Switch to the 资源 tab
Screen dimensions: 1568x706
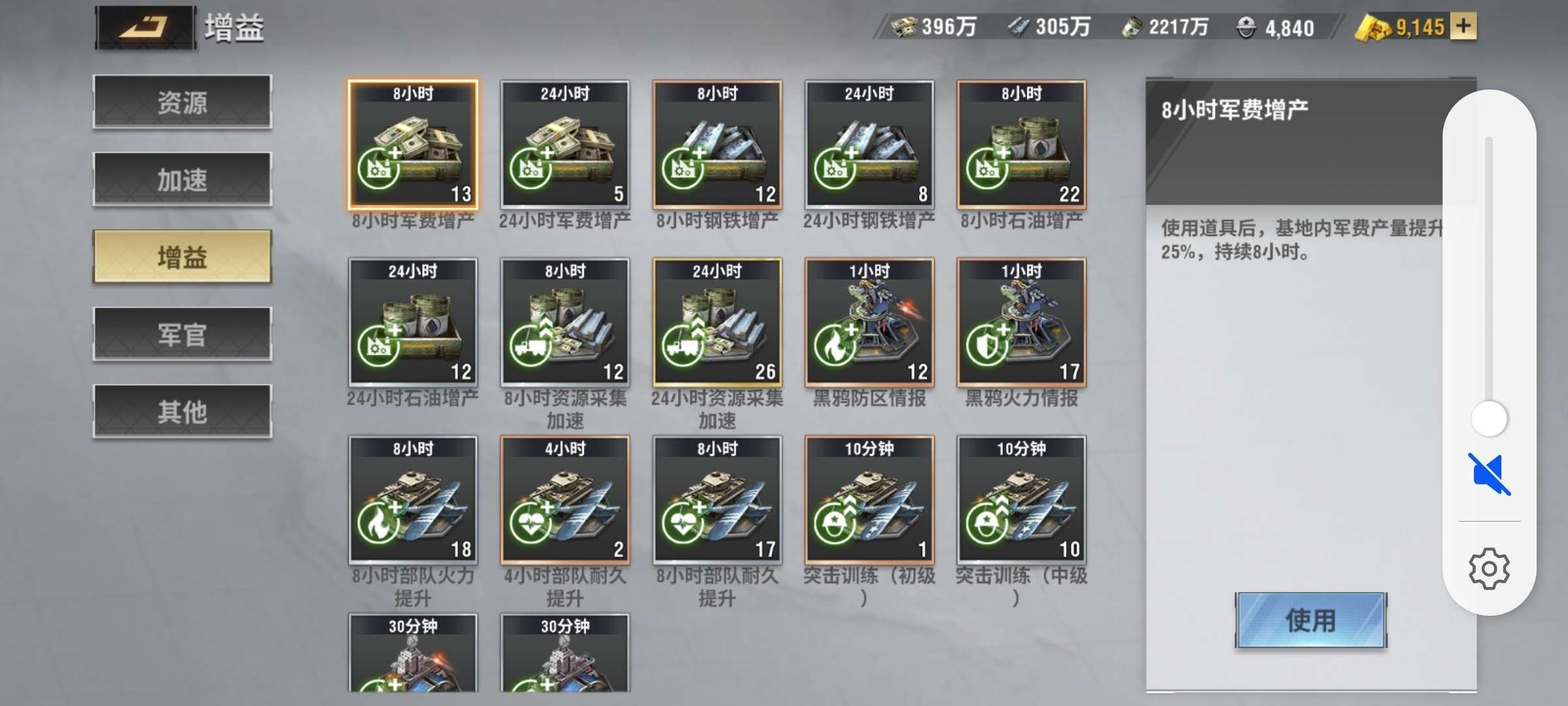(x=182, y=102)
